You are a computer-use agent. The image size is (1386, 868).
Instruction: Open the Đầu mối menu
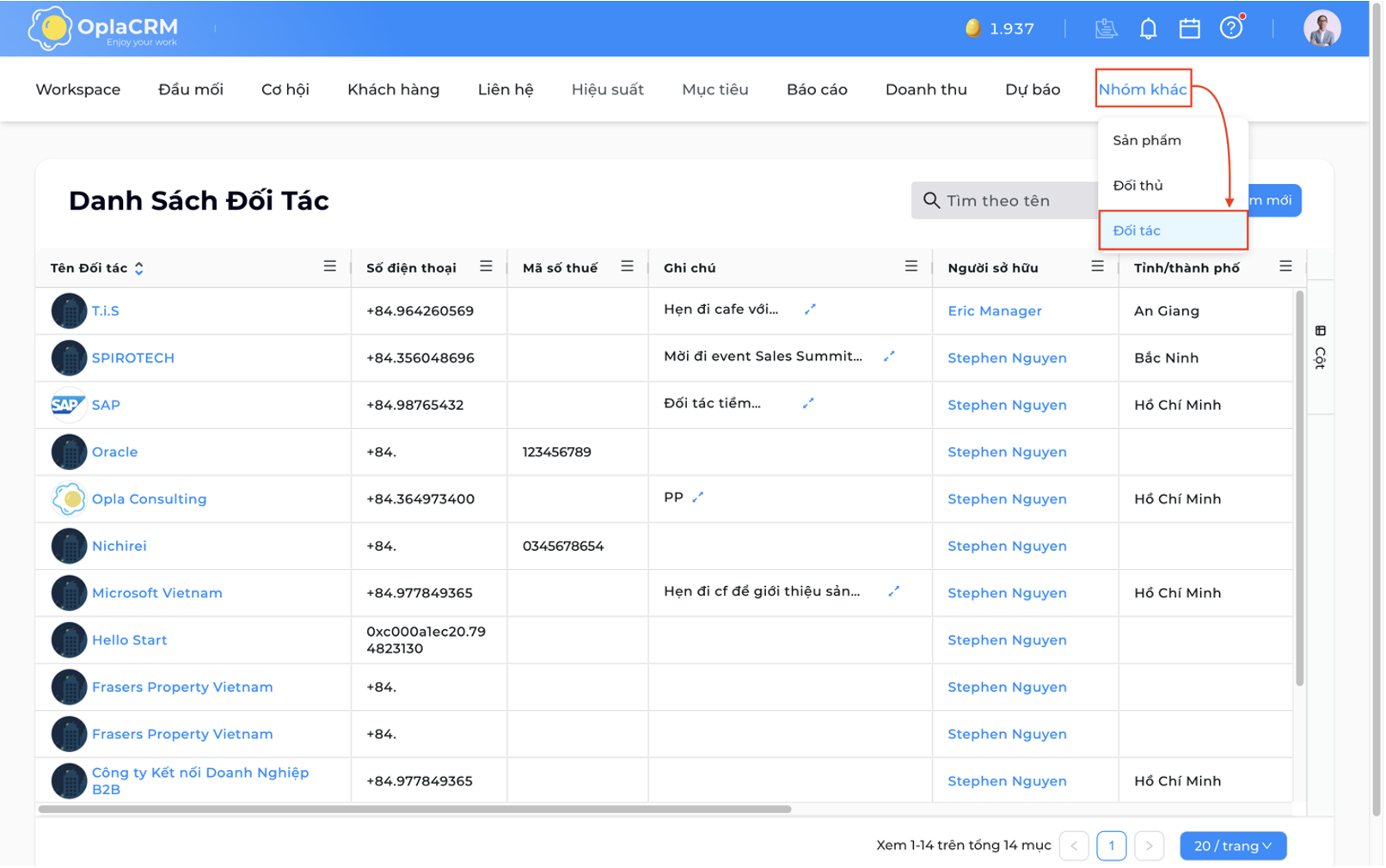tap(191, 89)
